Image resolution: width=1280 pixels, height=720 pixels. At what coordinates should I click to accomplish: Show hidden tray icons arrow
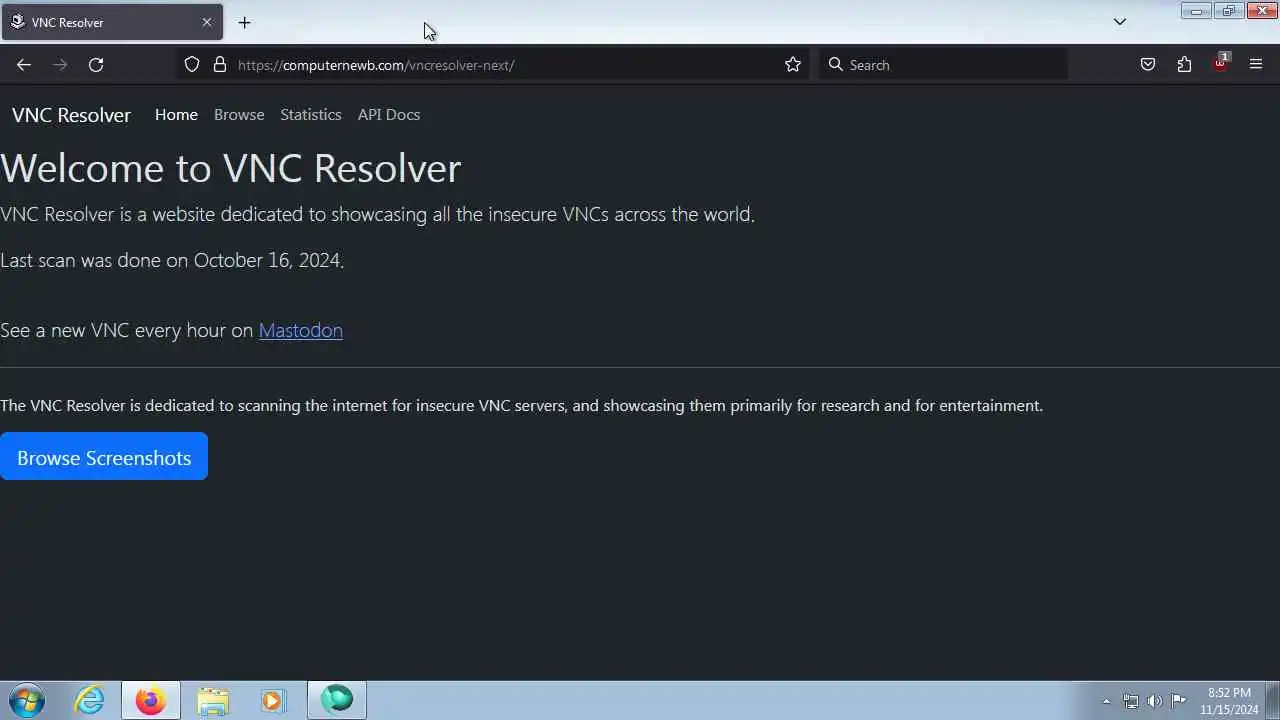[x=1106, y=701]
